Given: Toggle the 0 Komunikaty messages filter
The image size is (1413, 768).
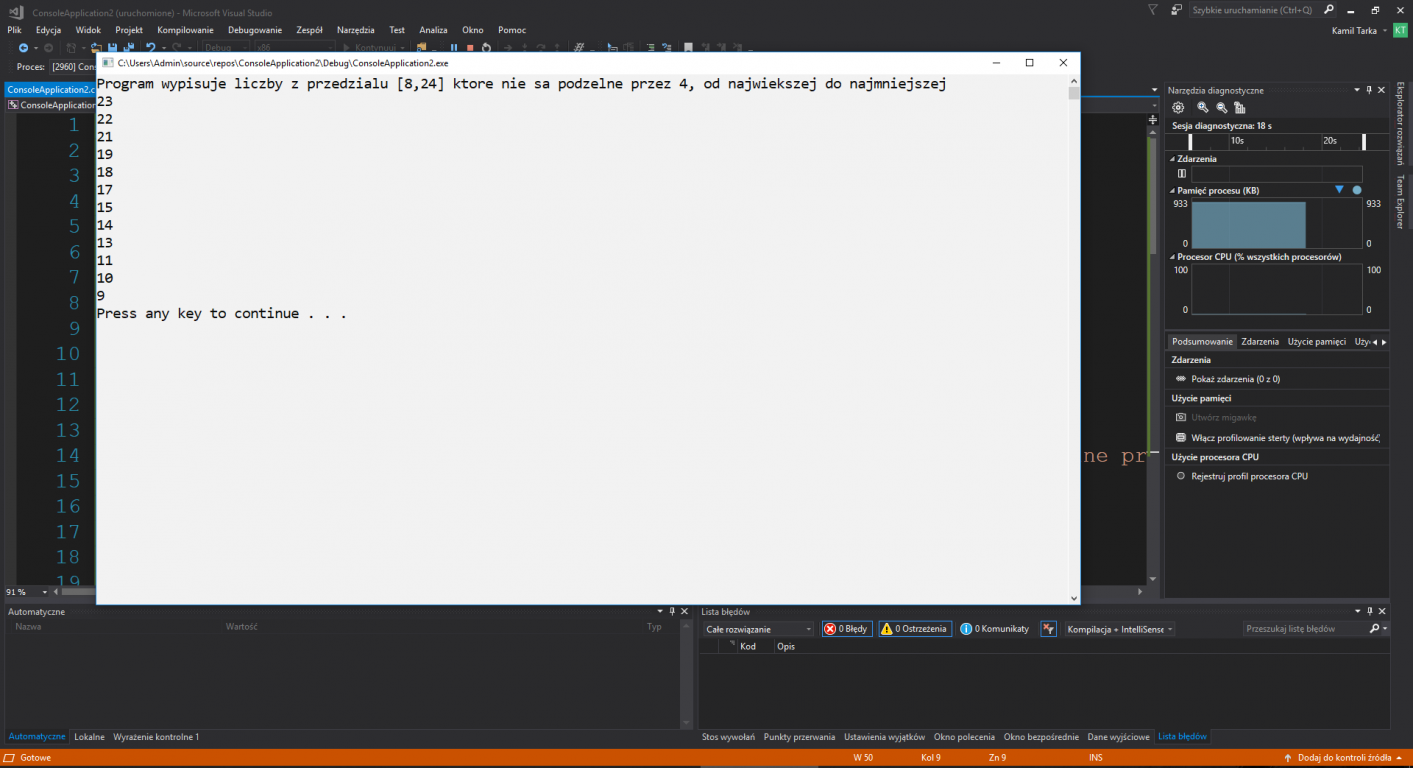Looking at the screenshot, I should click(x=994, y=629).
